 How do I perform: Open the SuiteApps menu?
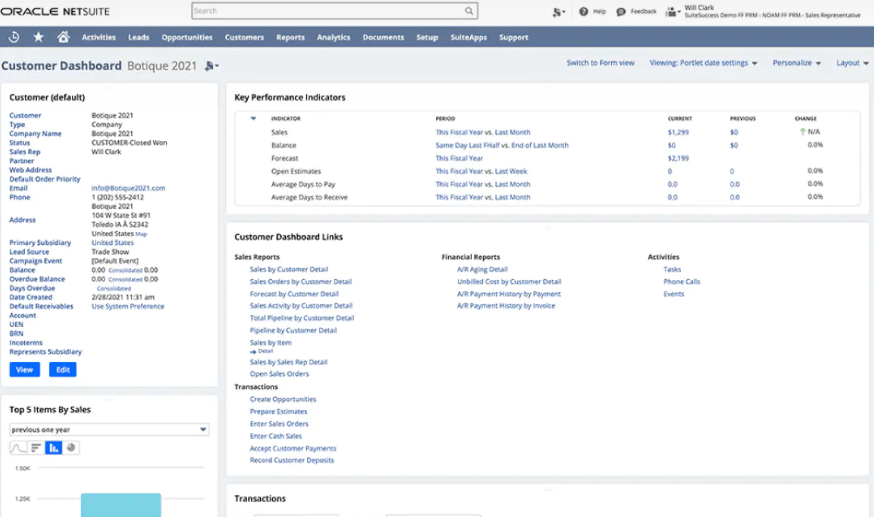coord(469,37)
